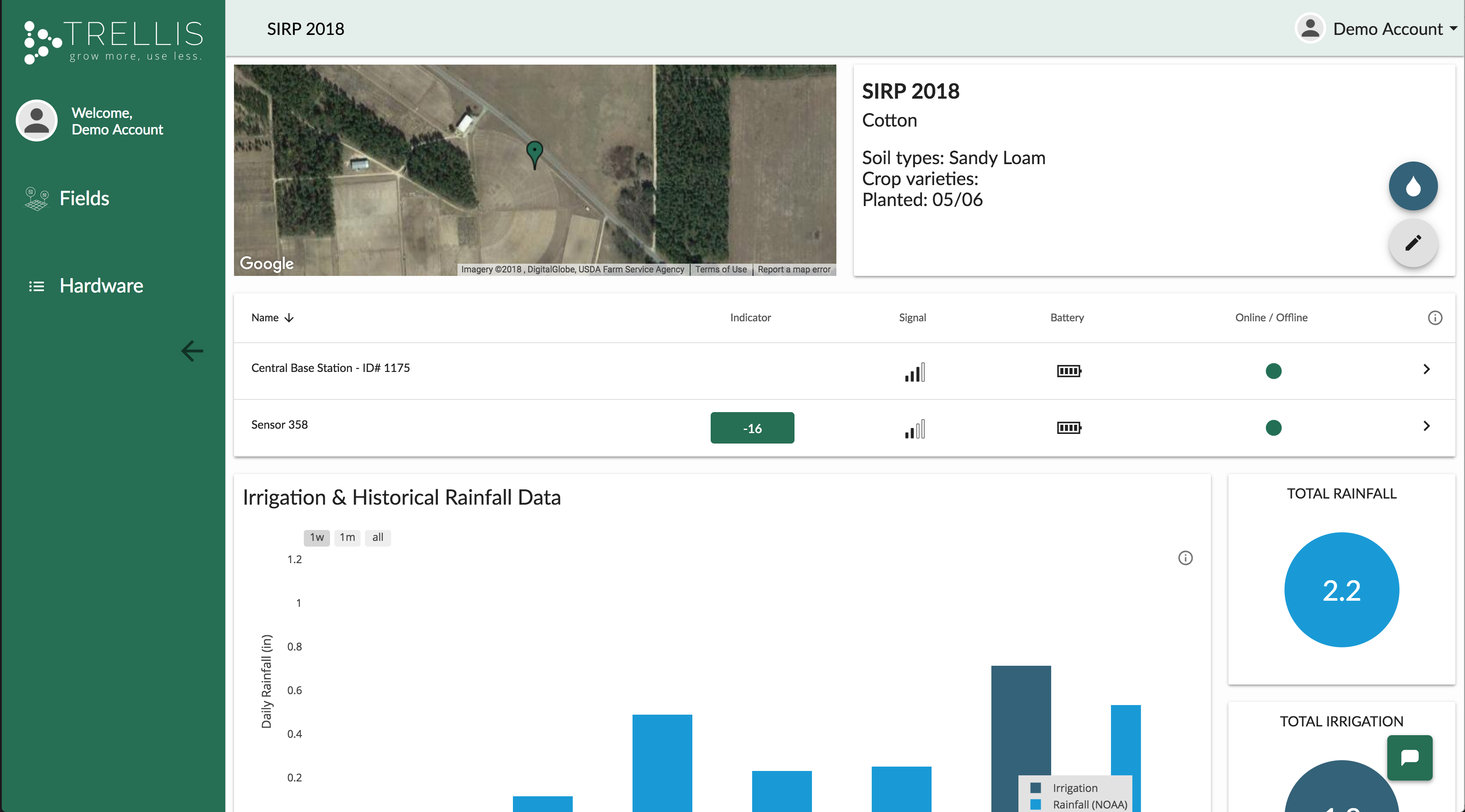Open the chat bubble widget

coord(1409,757)
